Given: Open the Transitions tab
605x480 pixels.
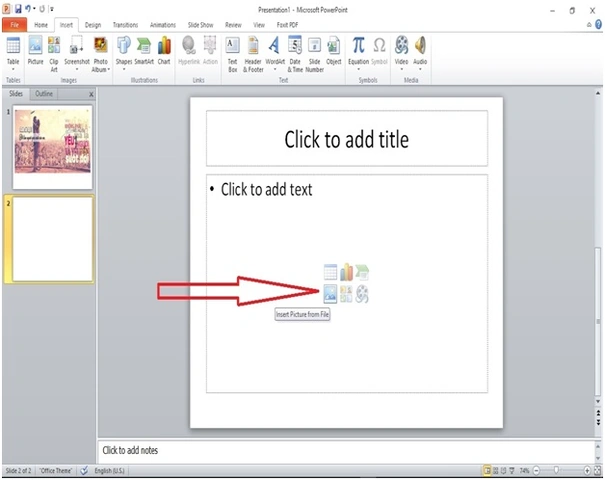Looking at the screenshot, I should tap(125, 25).
